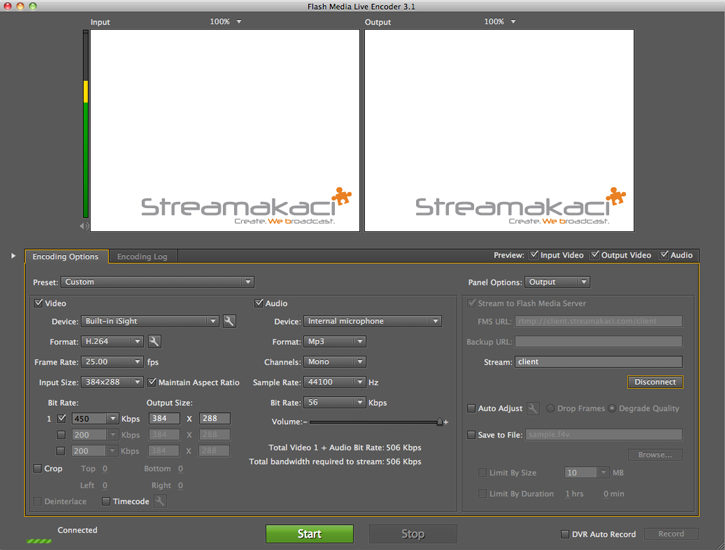Click the Backup URL input field

click(x=599, y=342)
